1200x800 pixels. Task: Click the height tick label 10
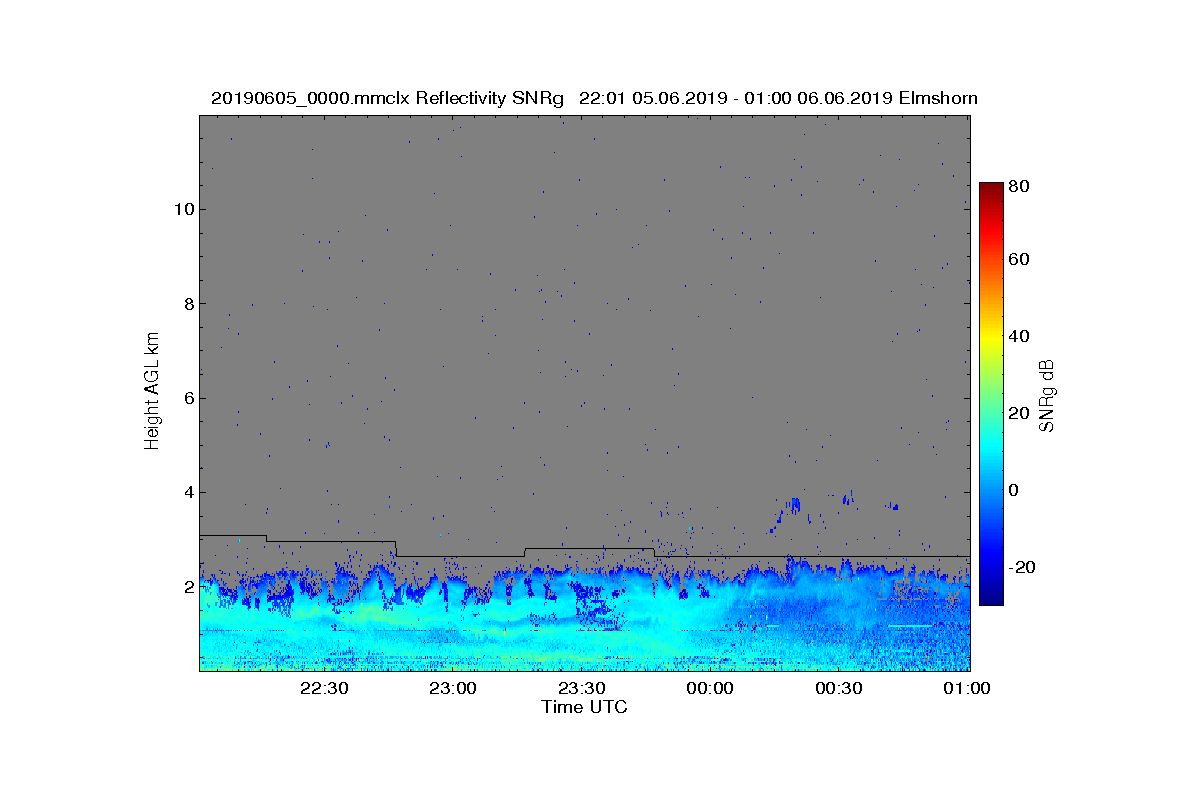[183, 209]
